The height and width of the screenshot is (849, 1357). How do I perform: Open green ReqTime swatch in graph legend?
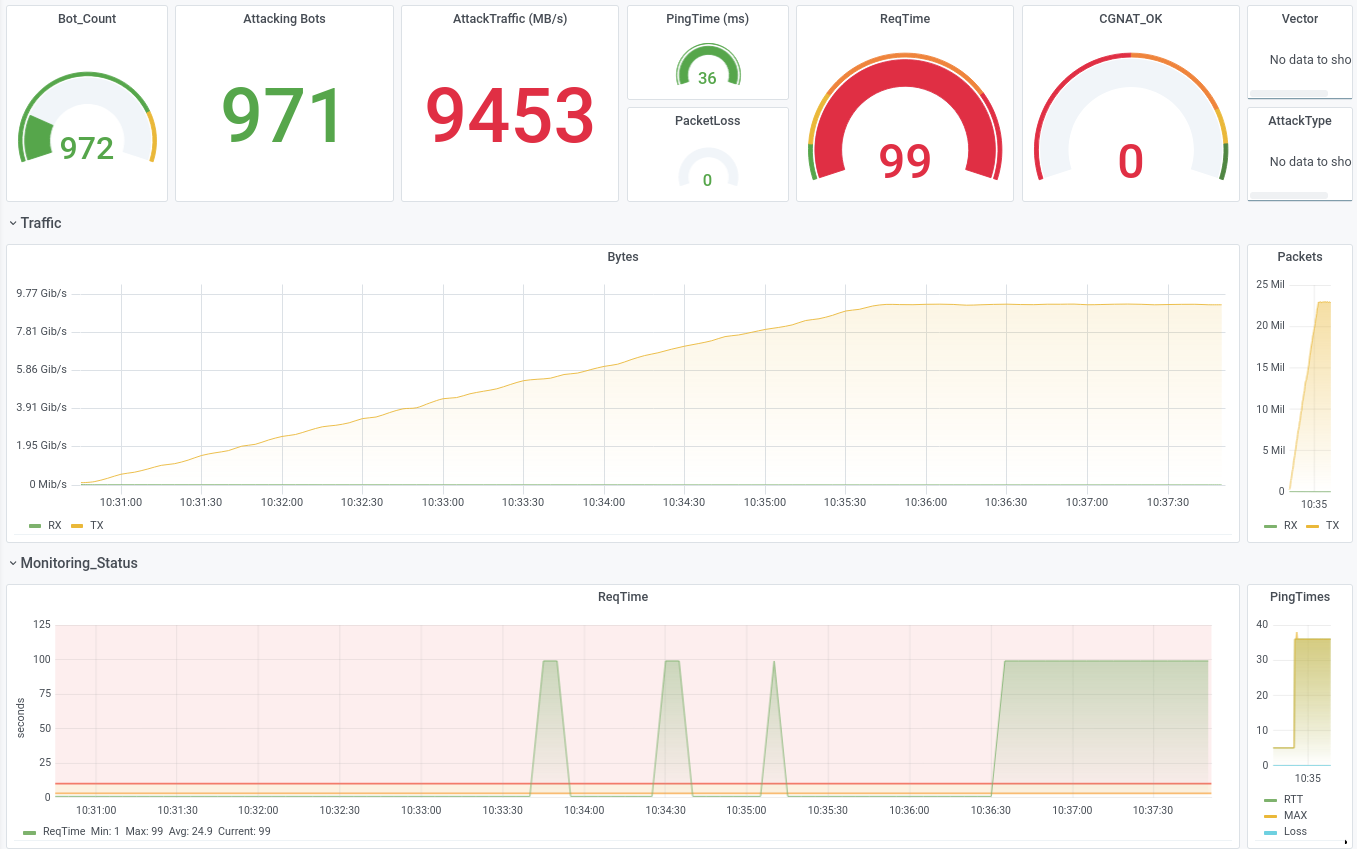30,831
